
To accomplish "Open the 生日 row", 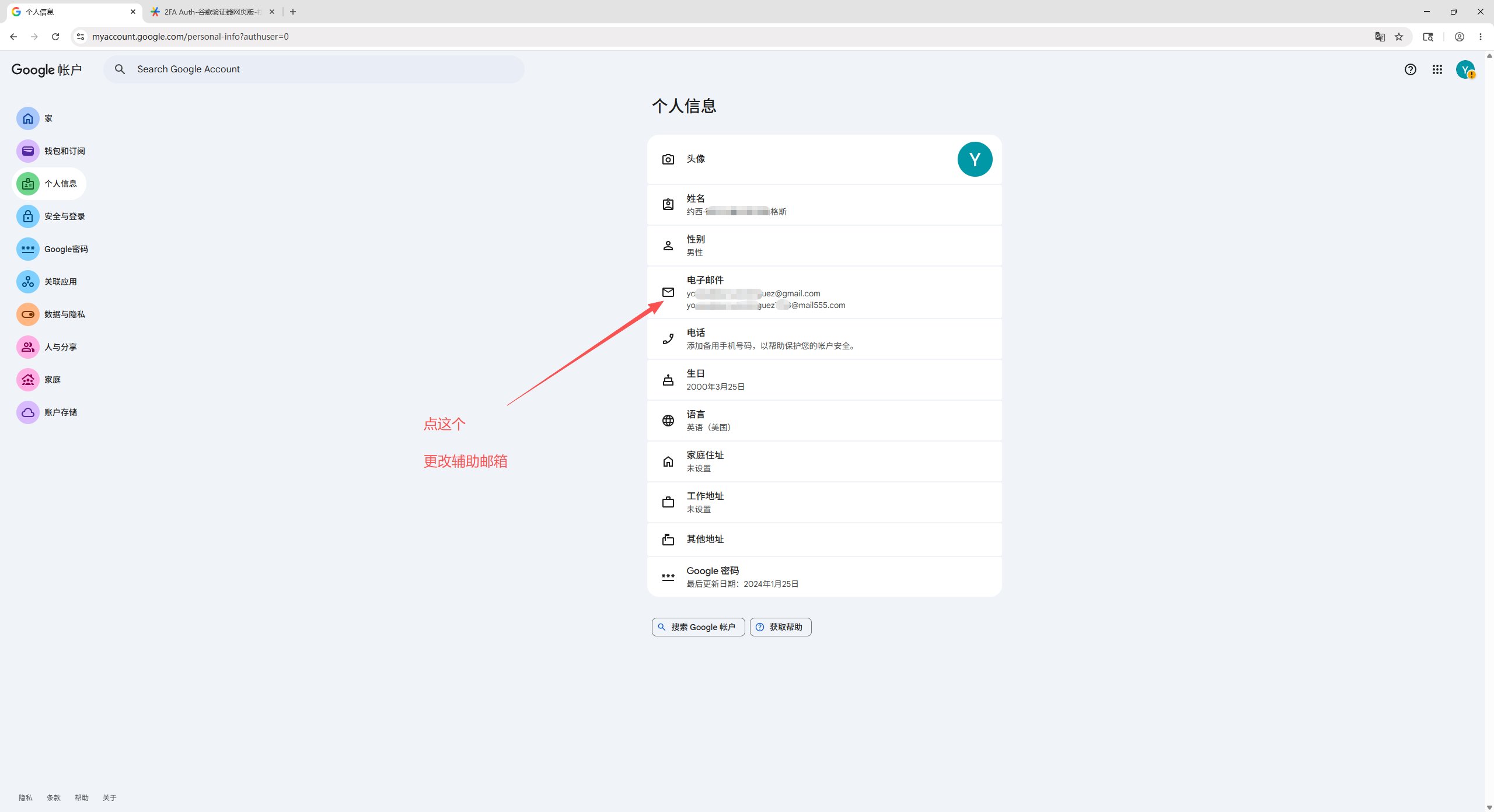I will [824, 380].
